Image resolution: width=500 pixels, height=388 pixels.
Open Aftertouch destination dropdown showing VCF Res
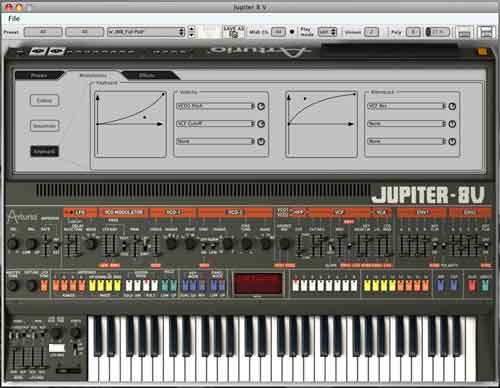point(406,106)
